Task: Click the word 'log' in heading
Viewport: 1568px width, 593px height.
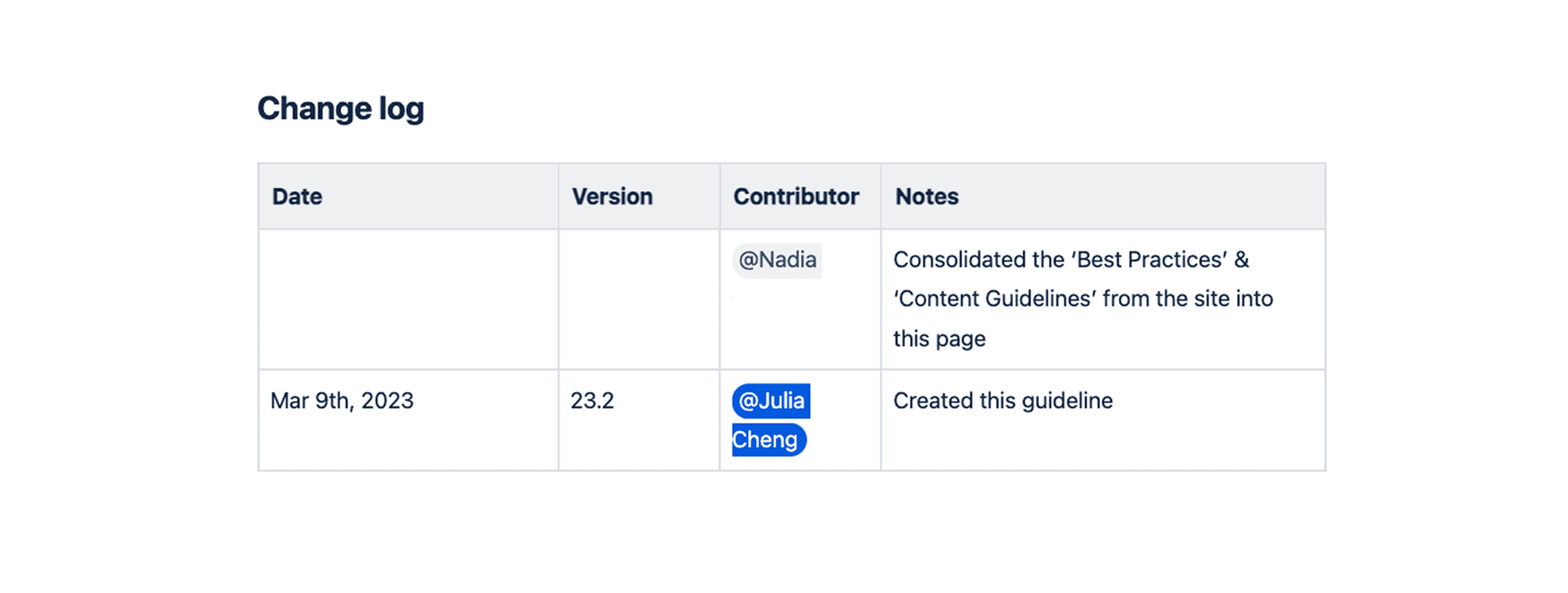Action: click(402, 110)
